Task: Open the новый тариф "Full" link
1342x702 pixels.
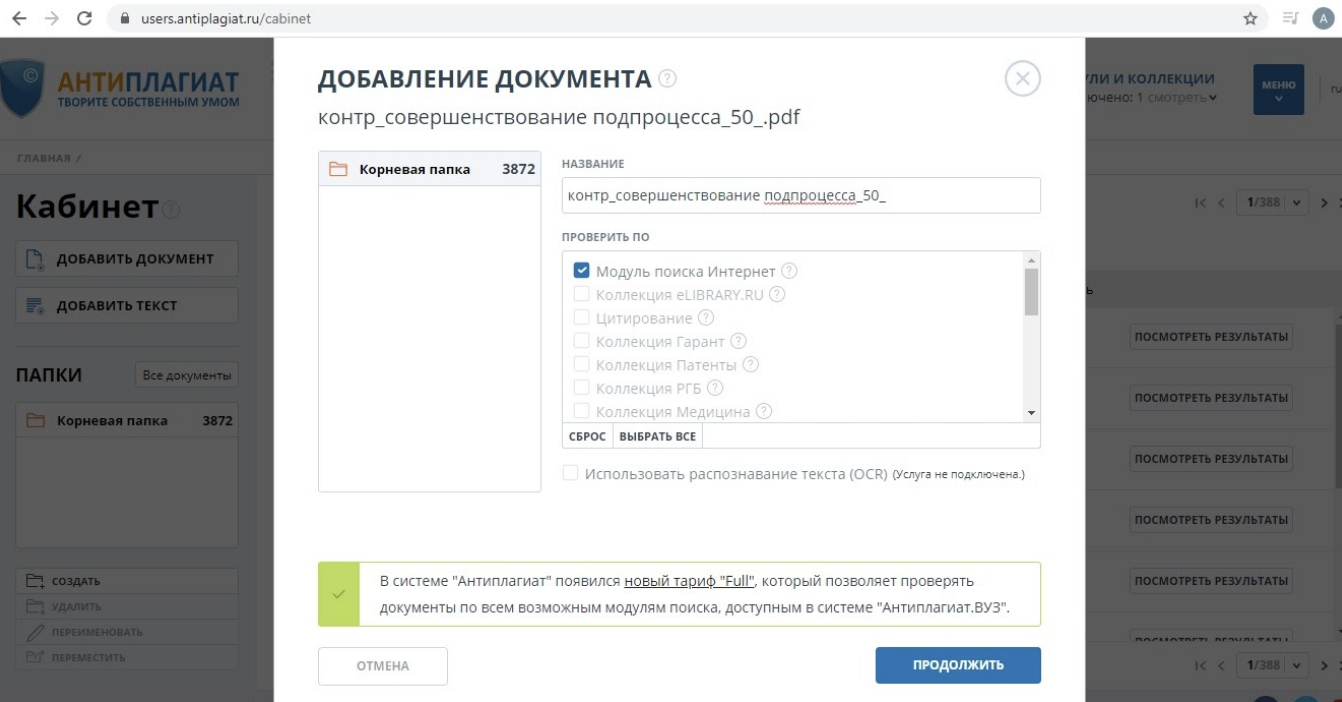Action: point(689,581)
